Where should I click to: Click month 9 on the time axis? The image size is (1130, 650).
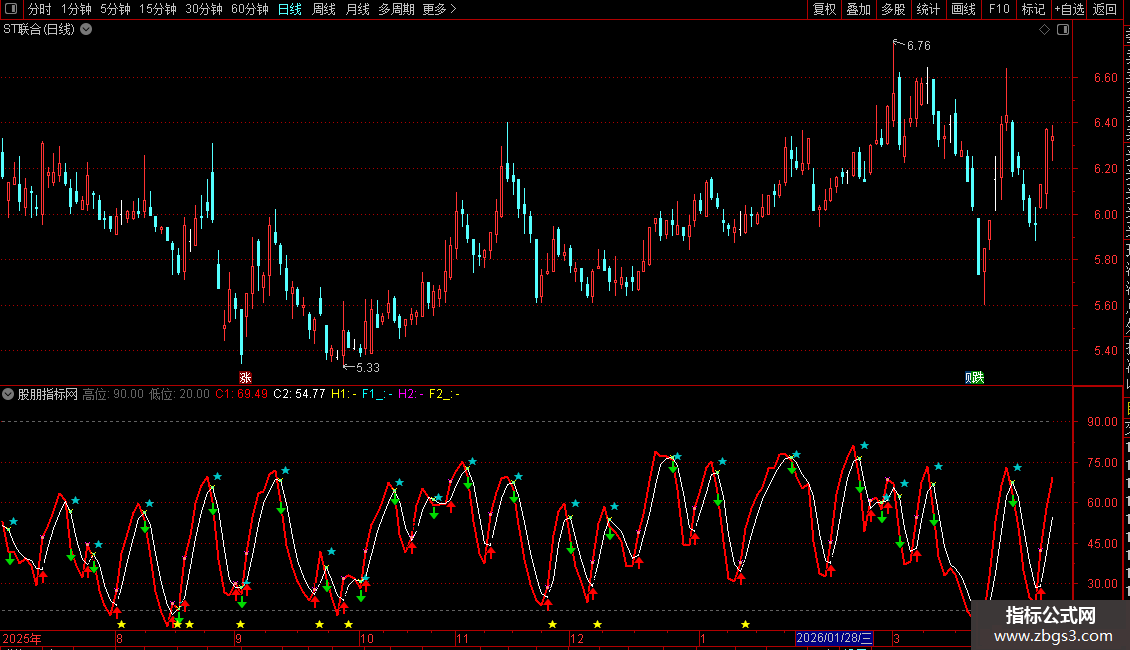tap(239, 638)
